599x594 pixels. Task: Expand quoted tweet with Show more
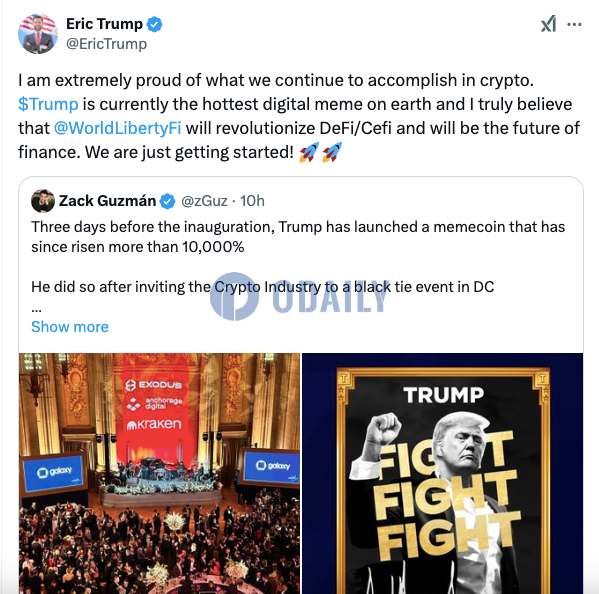click(70, 327)
